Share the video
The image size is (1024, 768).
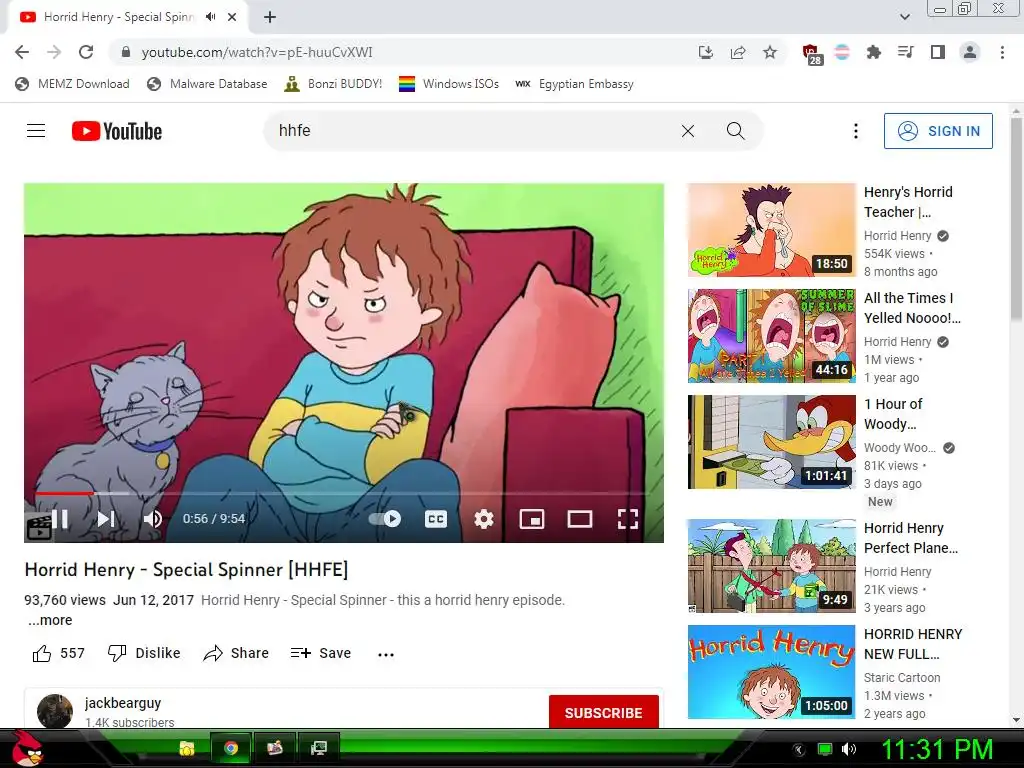(x=236, y=653)
